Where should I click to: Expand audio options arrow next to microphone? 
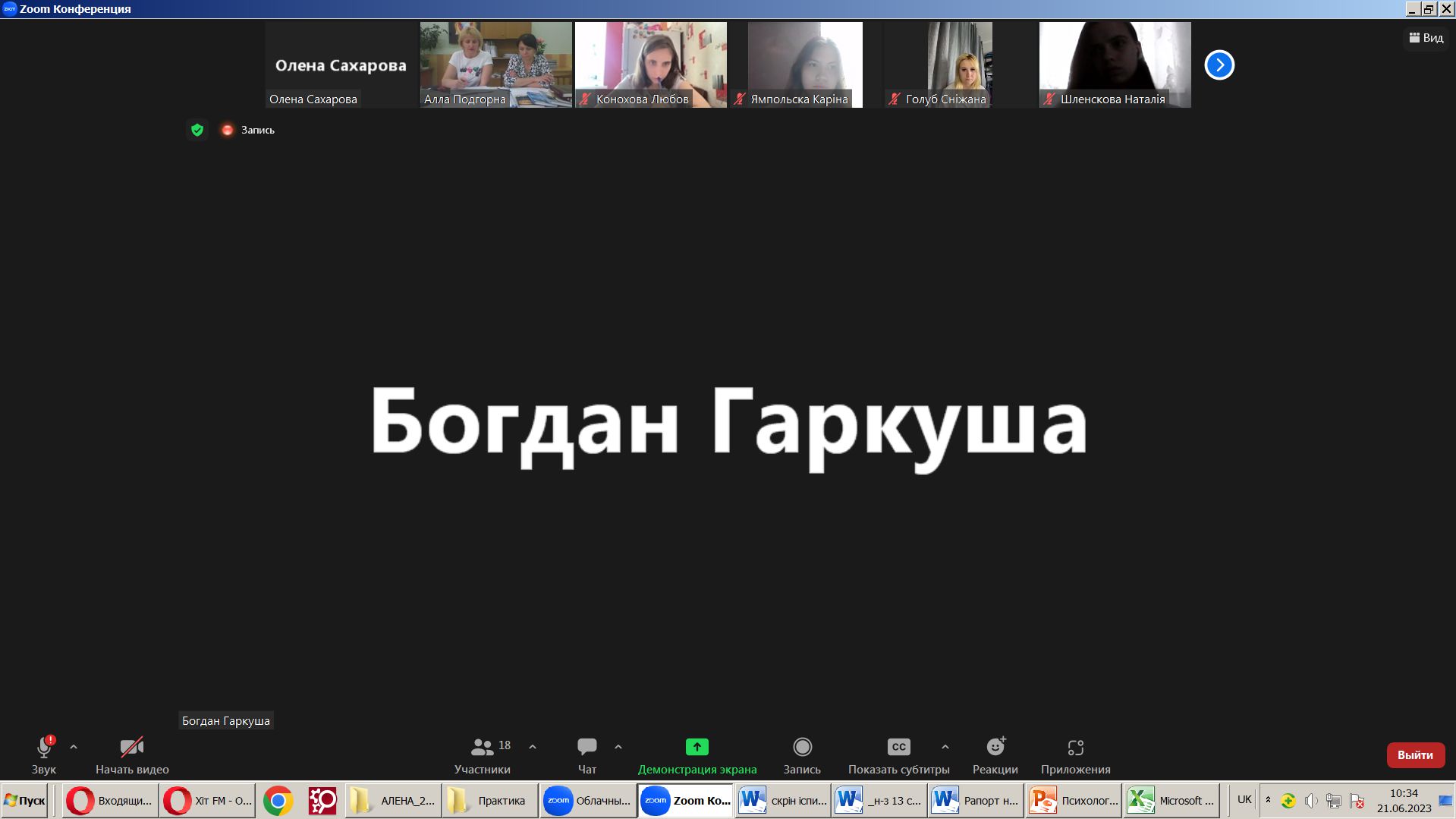coord(74,747)
